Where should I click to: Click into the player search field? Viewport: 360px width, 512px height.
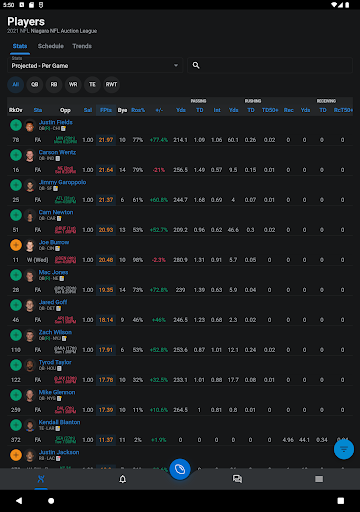point(270,65)
